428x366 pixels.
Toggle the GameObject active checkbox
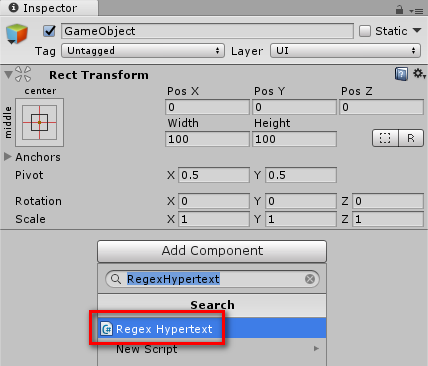point(50,31)
